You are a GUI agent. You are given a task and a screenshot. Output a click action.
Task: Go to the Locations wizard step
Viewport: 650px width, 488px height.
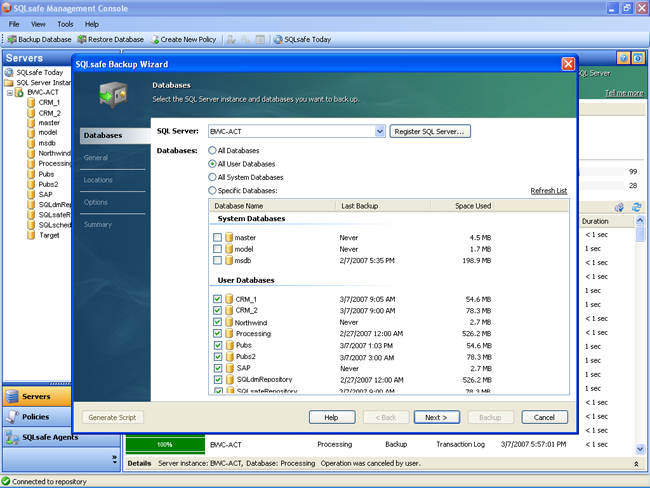pos(98,180)
